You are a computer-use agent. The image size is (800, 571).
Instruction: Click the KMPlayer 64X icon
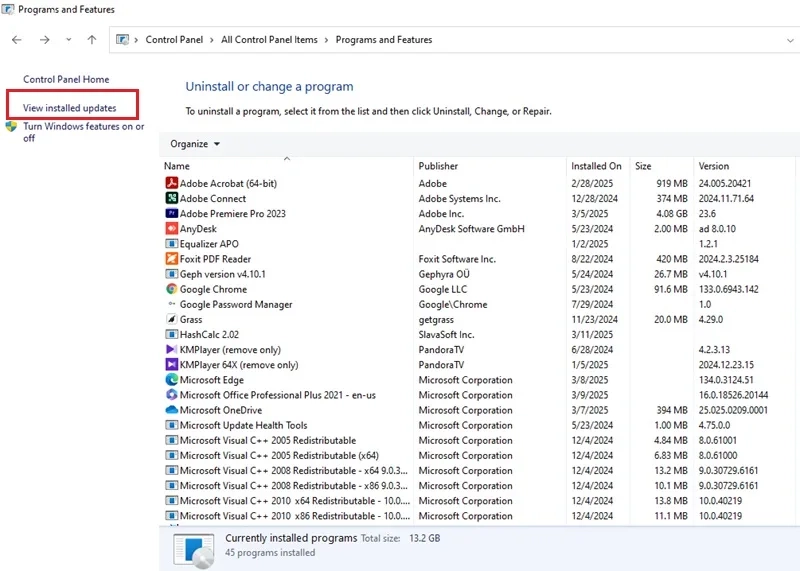[171, 364]
